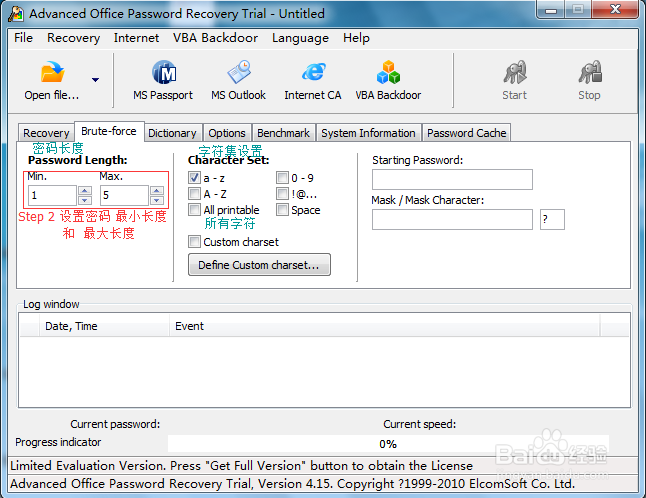Click the Open file folder icon
Screen dimensions: 646x498
(x=52, y=72)
